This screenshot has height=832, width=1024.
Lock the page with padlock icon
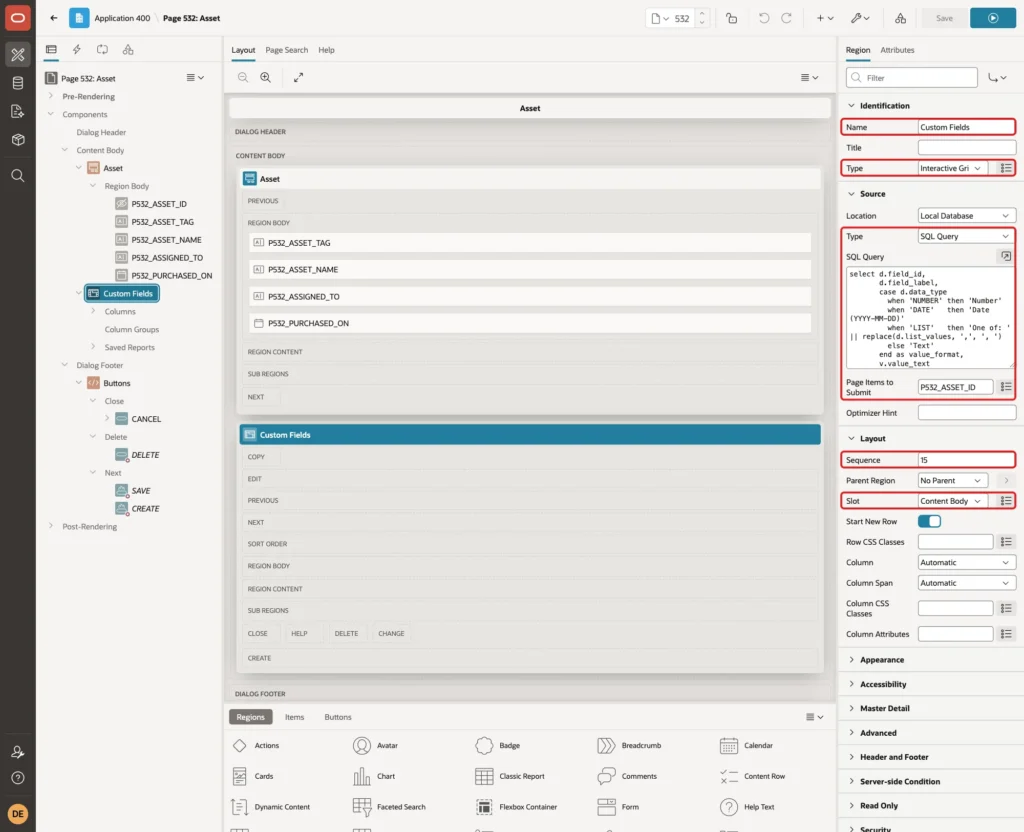click(x=731, y=18)
